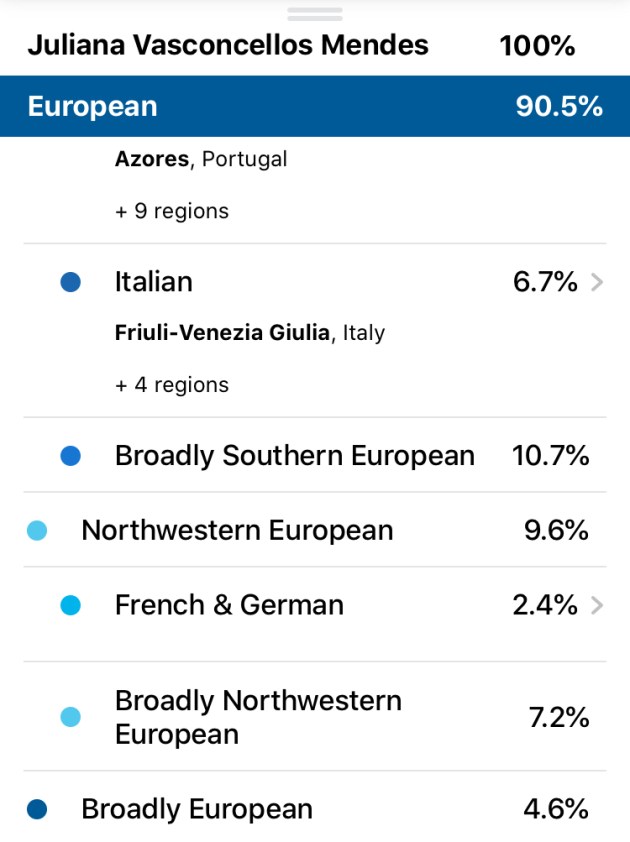Show the + 4 regions under Italian
Viewport: 630px width, 842px height.
click(171, 385)
